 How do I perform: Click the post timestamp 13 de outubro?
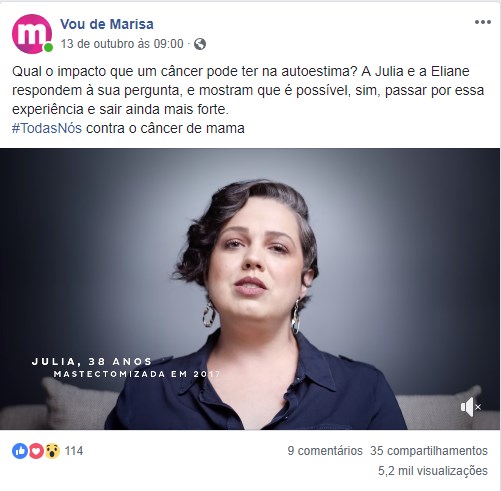coord(122,44)
